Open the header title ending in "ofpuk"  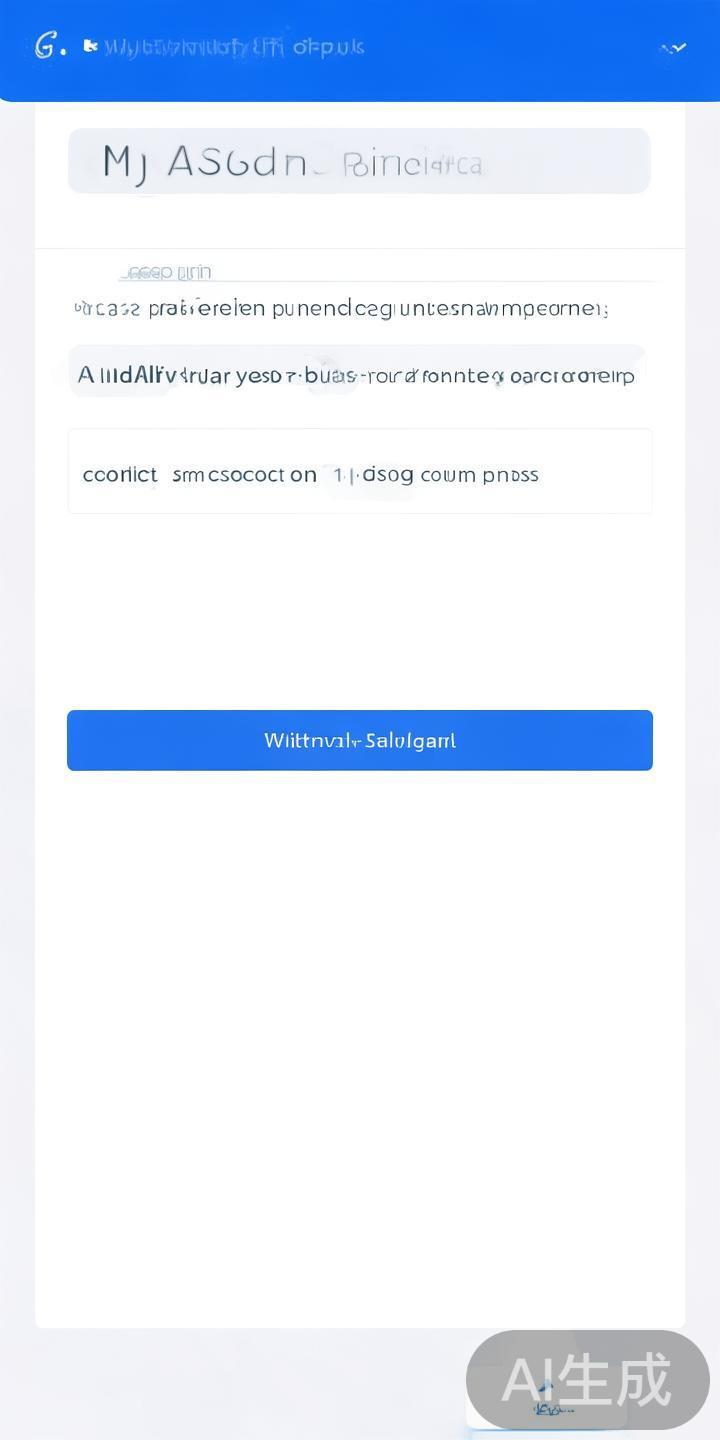click(235, 47)
